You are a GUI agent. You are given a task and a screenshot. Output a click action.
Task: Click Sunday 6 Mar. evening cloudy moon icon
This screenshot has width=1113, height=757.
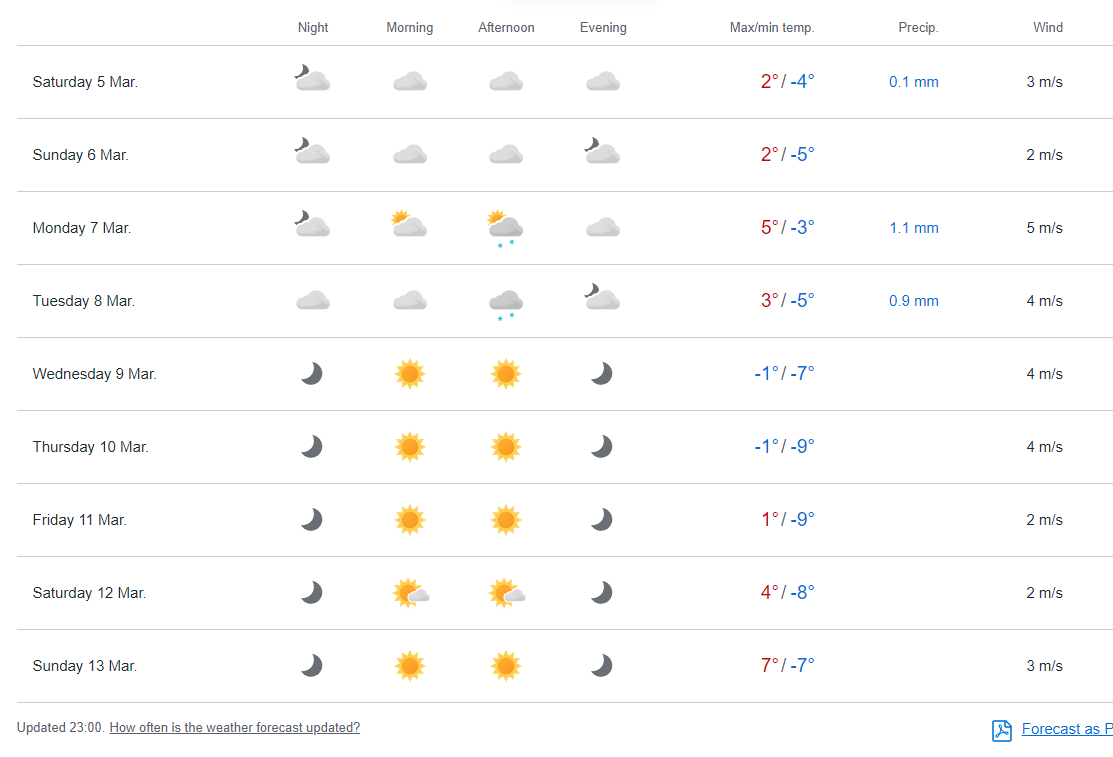click(602, 153)
